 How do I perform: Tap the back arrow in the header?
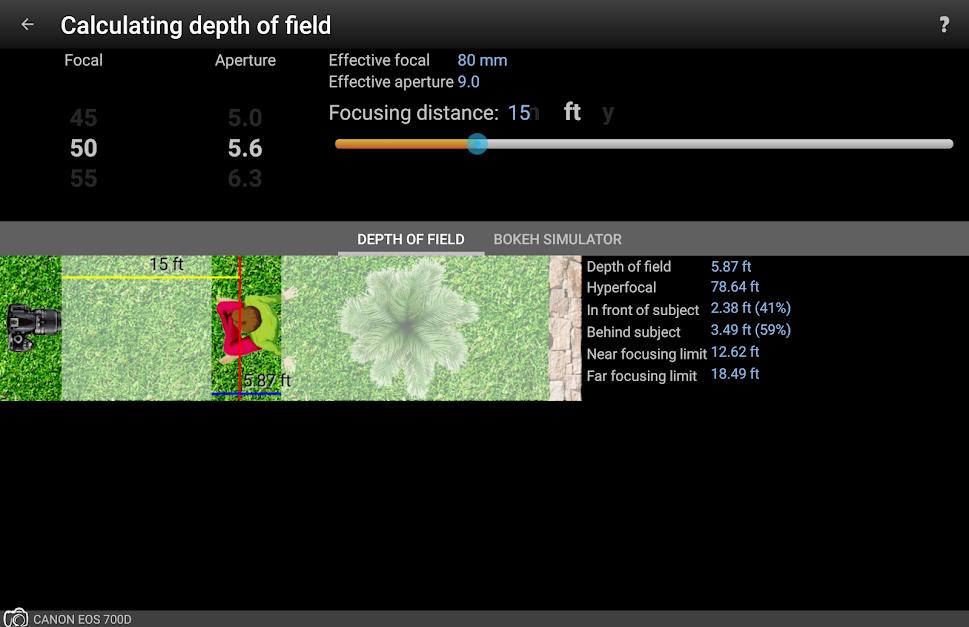point(27,25)
